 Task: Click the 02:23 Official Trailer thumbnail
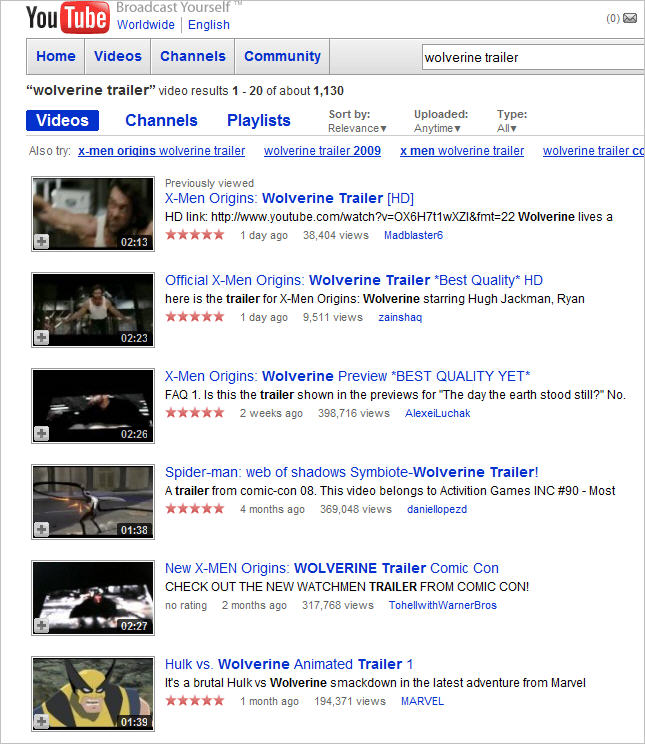93,309
